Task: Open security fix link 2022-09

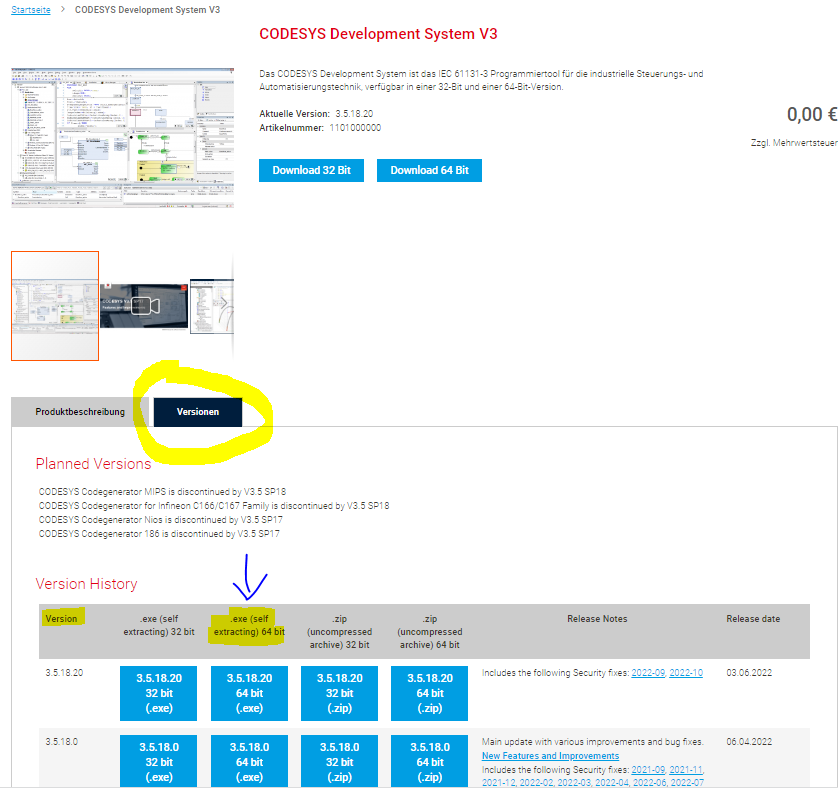Action: pyautogui.click(x=647, y=673)
